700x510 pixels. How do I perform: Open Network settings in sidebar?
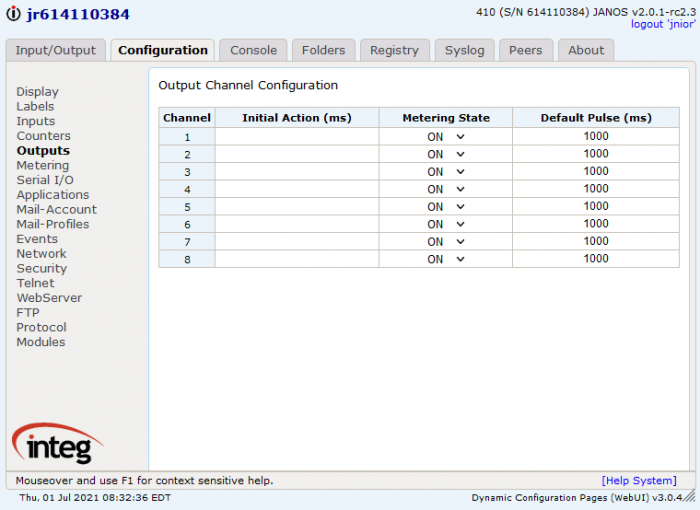41,254
